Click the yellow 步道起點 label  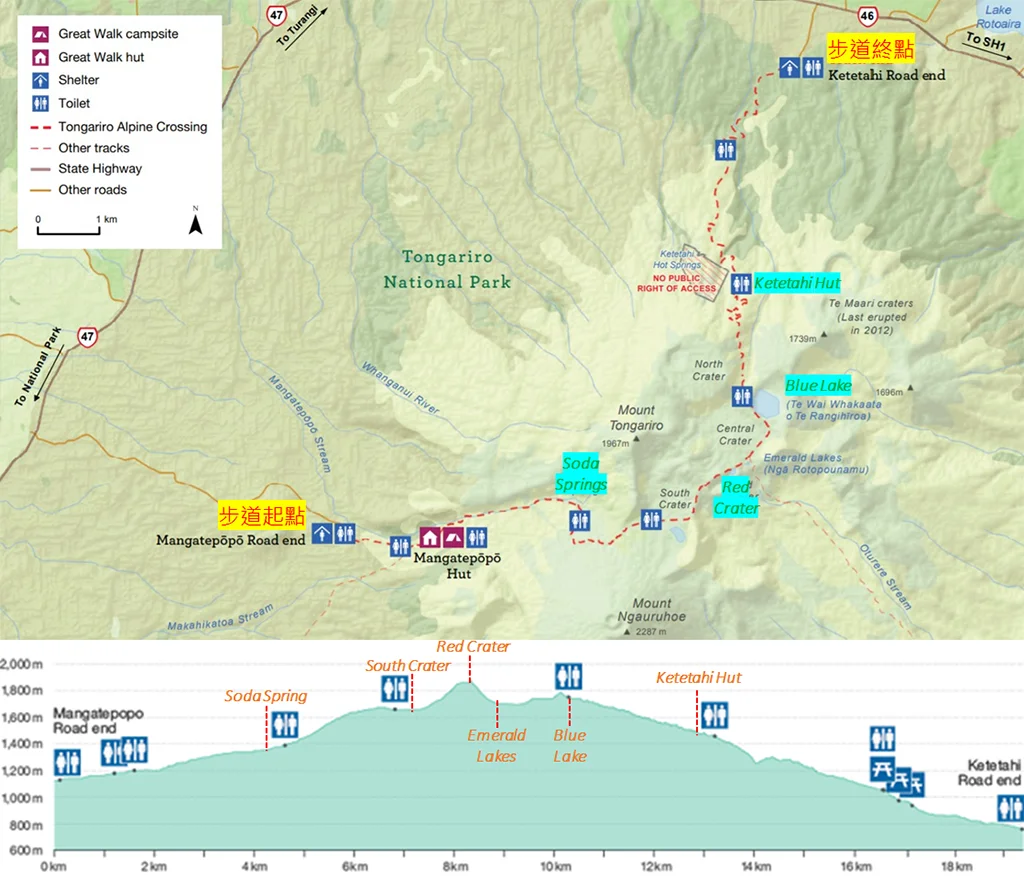(261, 515)
